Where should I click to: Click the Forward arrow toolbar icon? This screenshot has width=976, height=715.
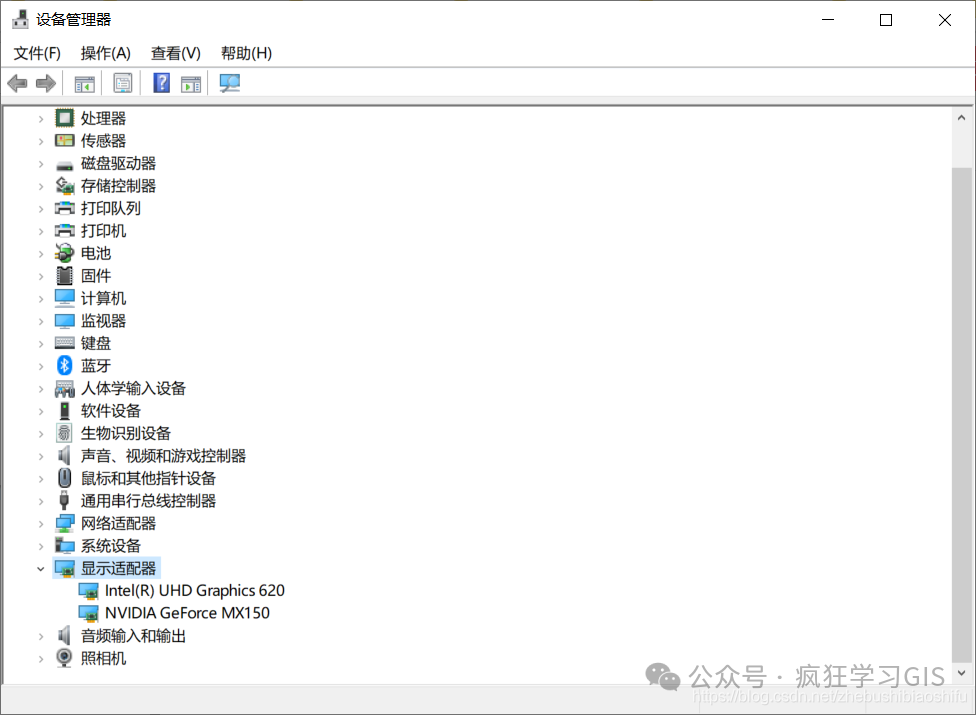(x=45, y=83)
